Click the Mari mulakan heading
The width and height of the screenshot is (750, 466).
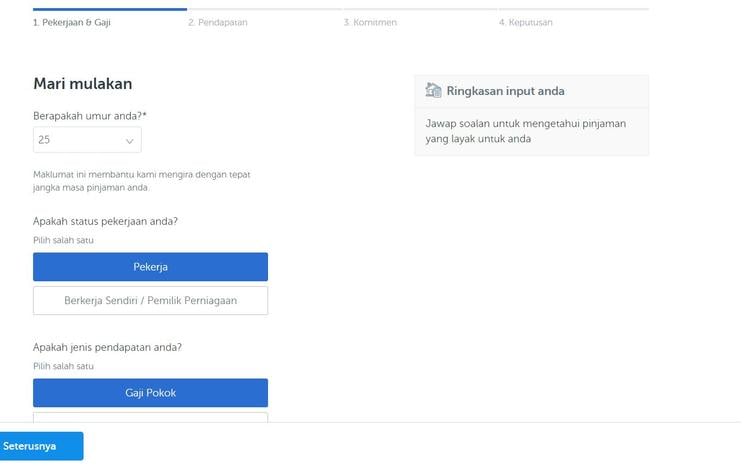tap(83, 84)
